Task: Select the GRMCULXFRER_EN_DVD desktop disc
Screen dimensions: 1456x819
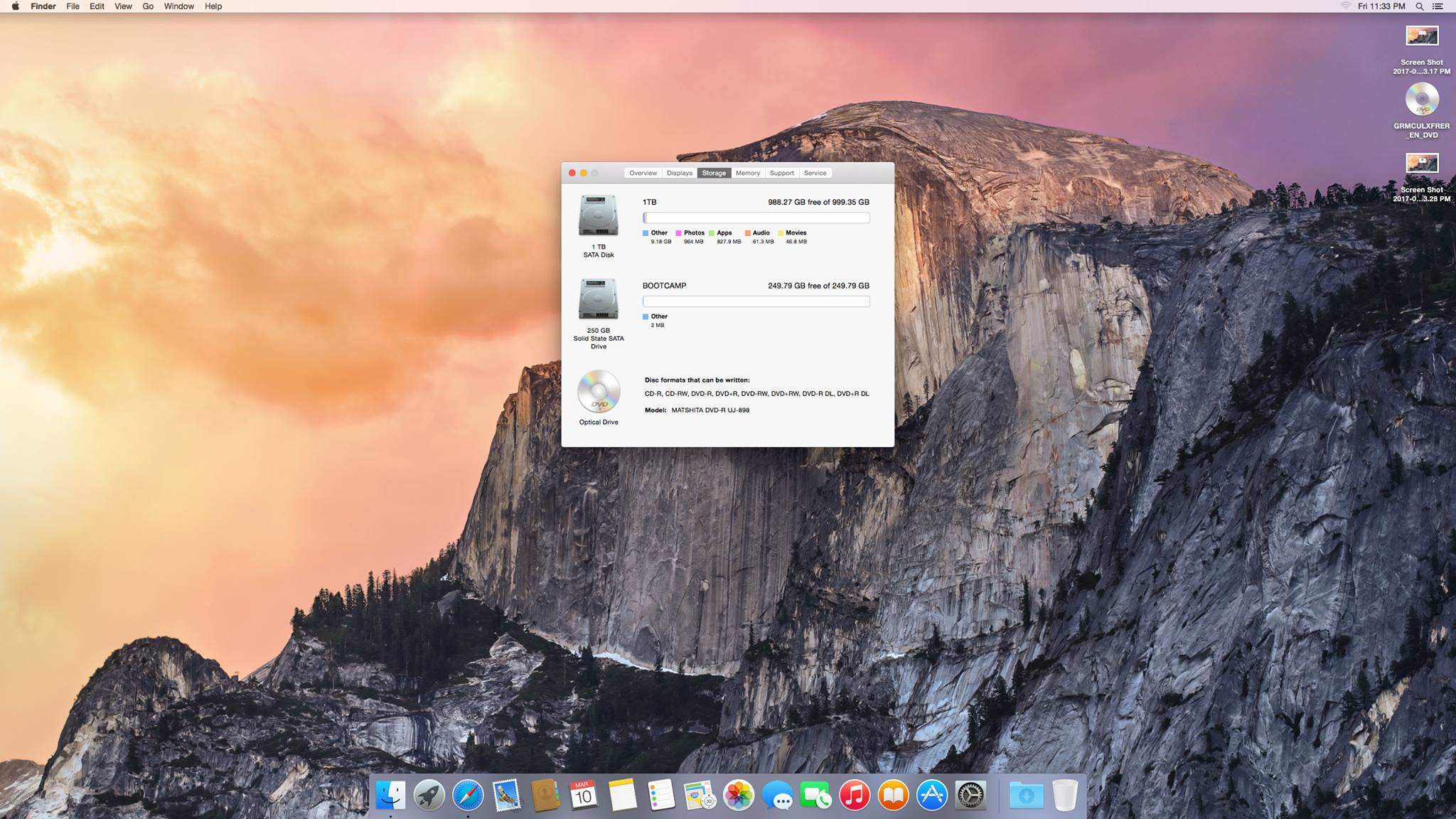Action: tap(1422, 100)
